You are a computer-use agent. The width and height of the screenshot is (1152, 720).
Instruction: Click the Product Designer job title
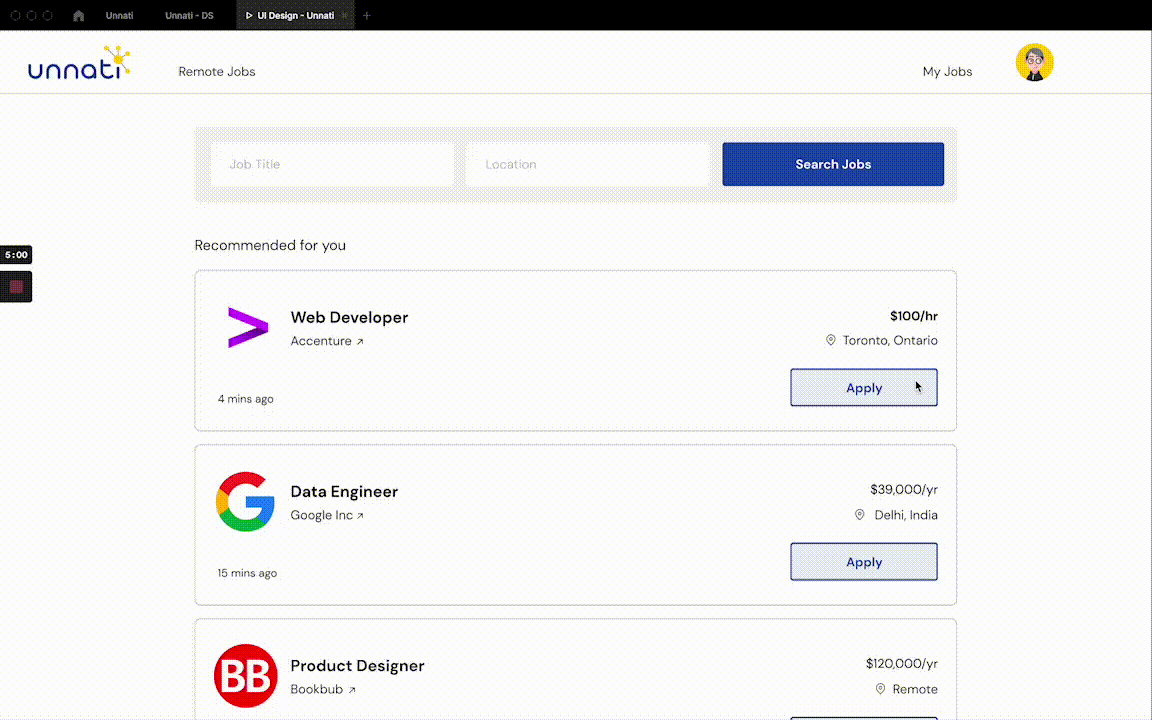click(357, 666)
